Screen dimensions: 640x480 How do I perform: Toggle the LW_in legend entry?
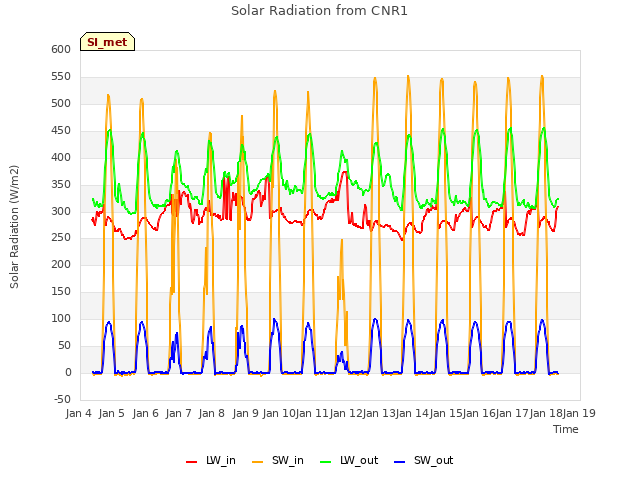[x=211, y=461]
